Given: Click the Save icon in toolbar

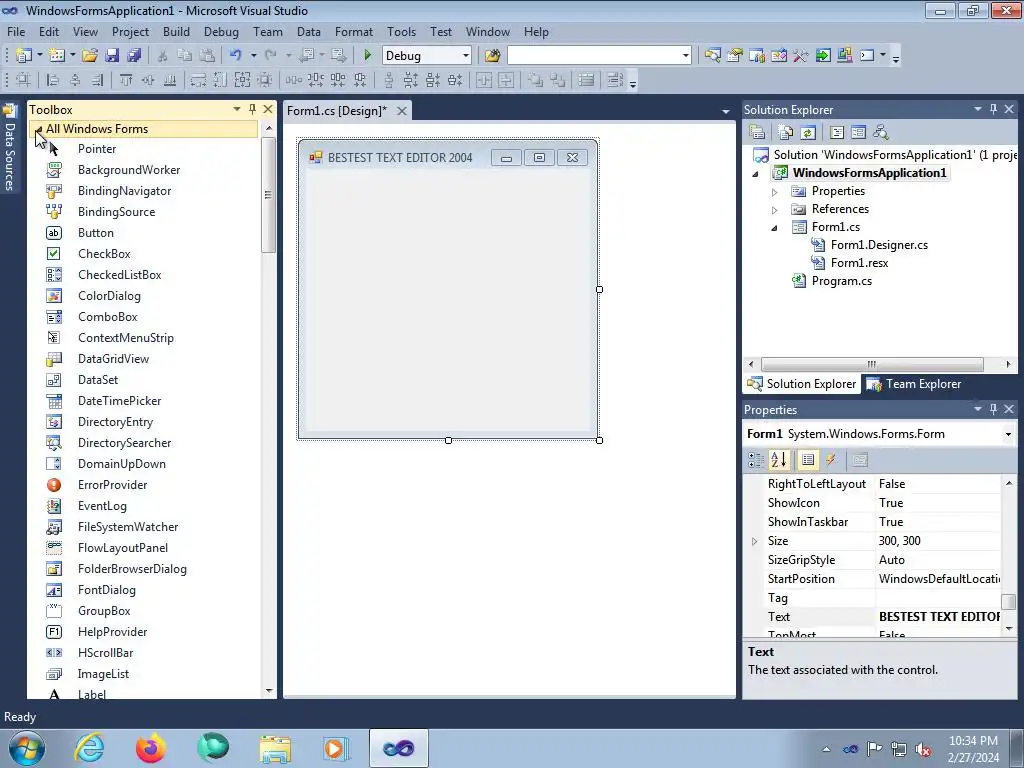Looking at the screenshot, I should (112, 56).
